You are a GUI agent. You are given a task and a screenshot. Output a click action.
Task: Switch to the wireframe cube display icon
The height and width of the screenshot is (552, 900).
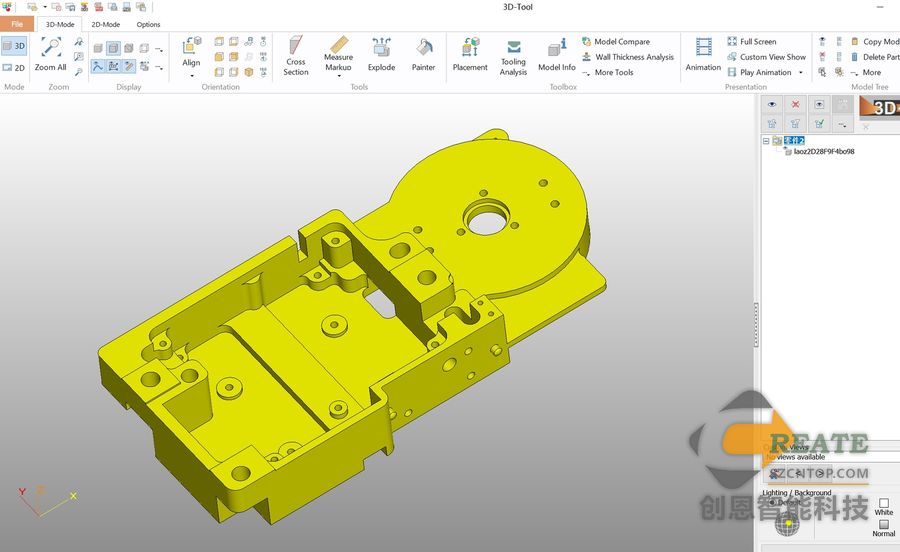click(144, 48)
